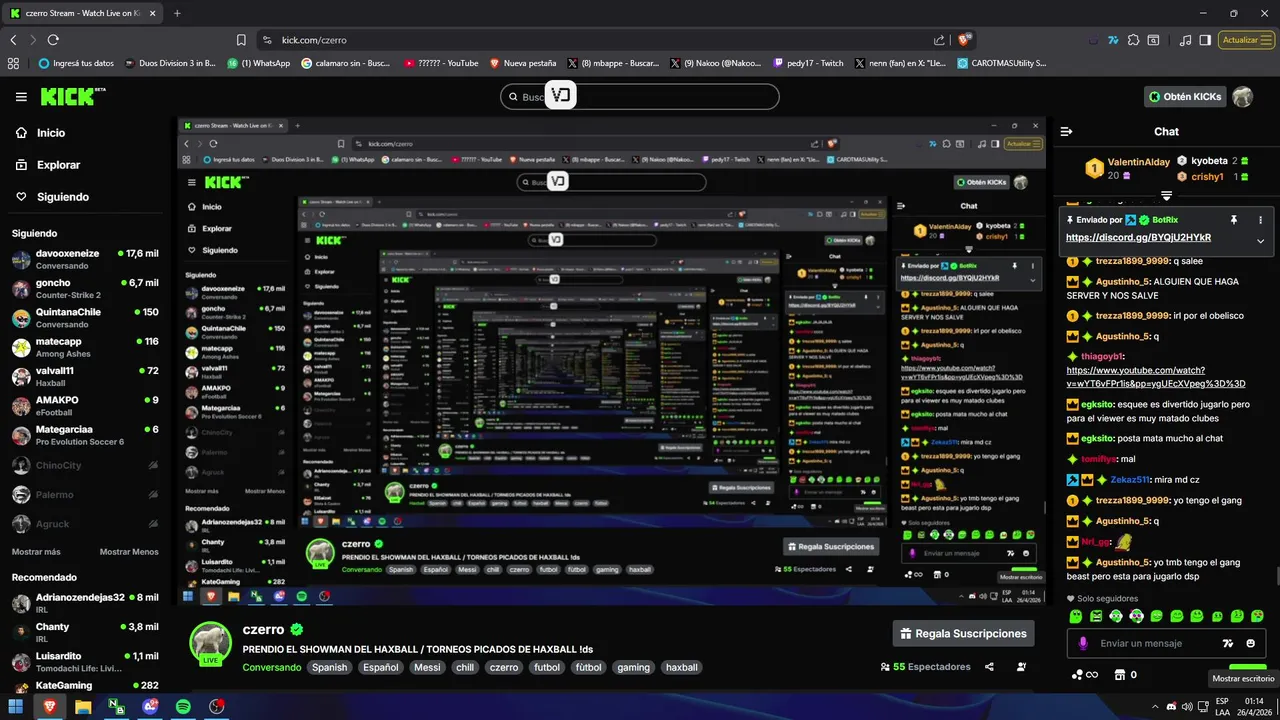Go to Inicio in the sidebar
This screenshot has height=720, width=1280.
coord(40,133)
